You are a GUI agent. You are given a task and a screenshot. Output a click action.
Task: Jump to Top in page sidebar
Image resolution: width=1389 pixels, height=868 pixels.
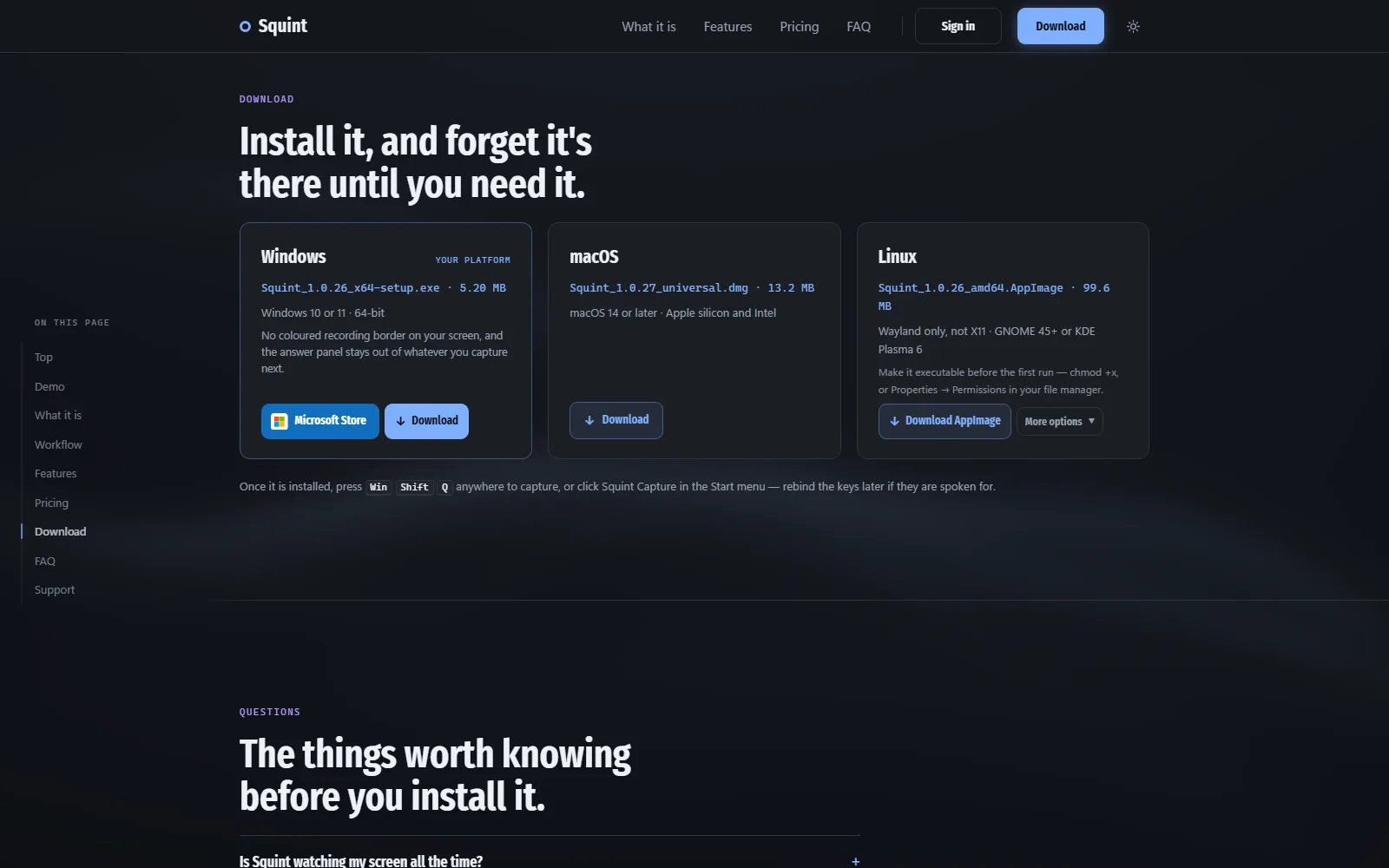[43, 358]
